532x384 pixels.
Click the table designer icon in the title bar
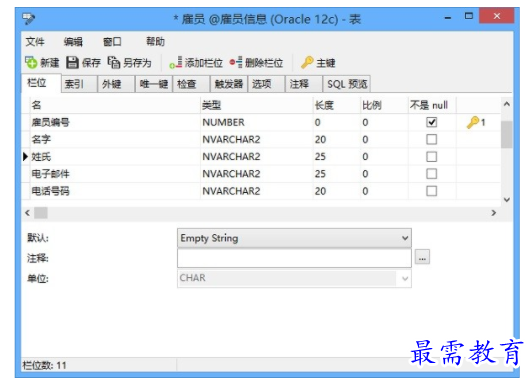pos(28,19)
